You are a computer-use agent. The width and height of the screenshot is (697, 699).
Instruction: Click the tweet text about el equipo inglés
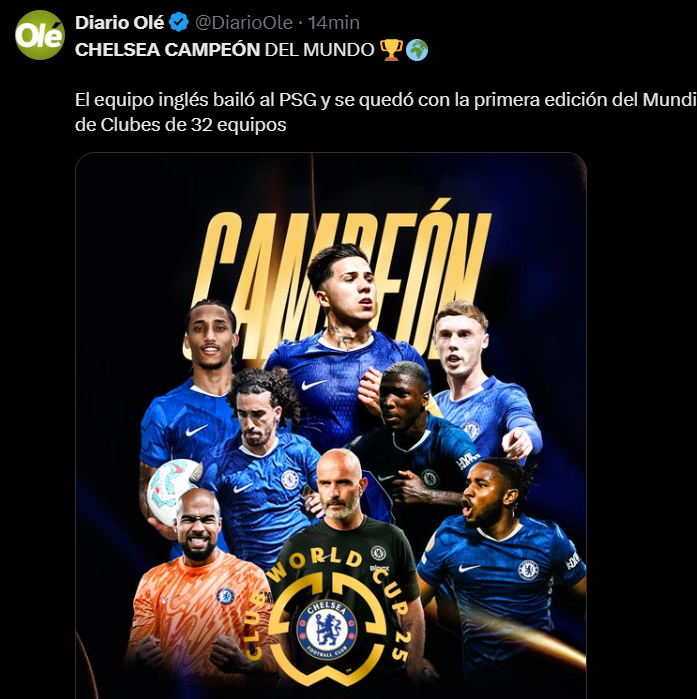[386, 112]
